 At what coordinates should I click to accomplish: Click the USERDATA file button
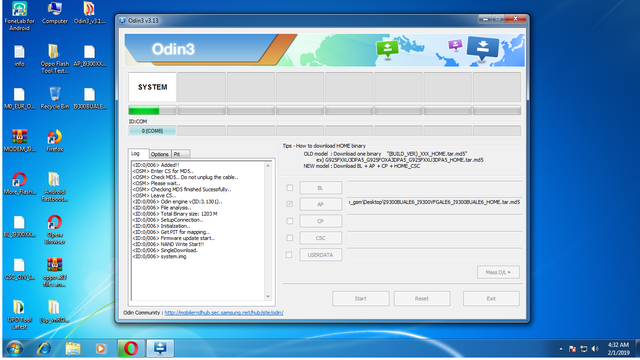point(320,255)
